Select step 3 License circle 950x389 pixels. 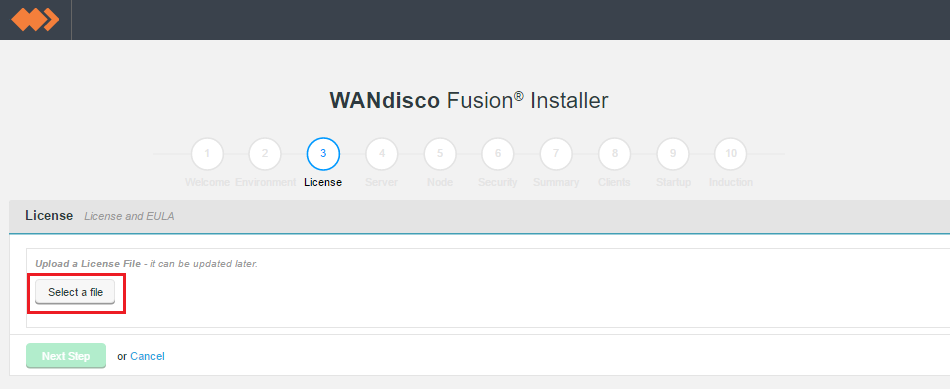323,154
